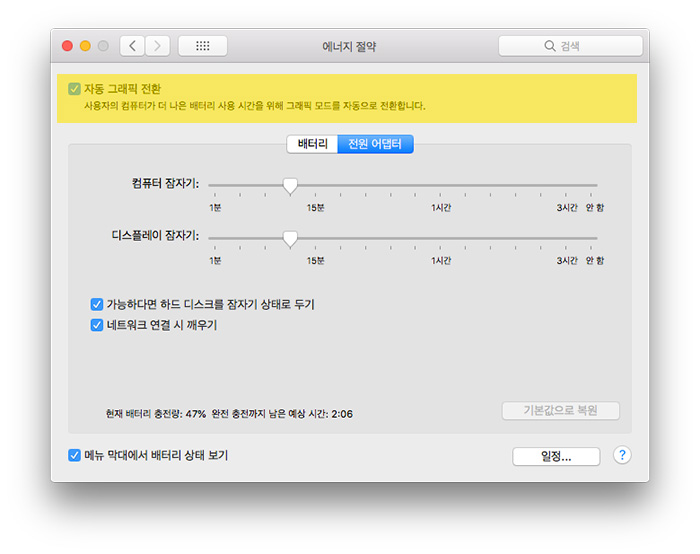The height and width of the screenshot is (554, 700).
Task: Click the 디스플레이 잠자기 slider thumb
Action: point(290,239)
